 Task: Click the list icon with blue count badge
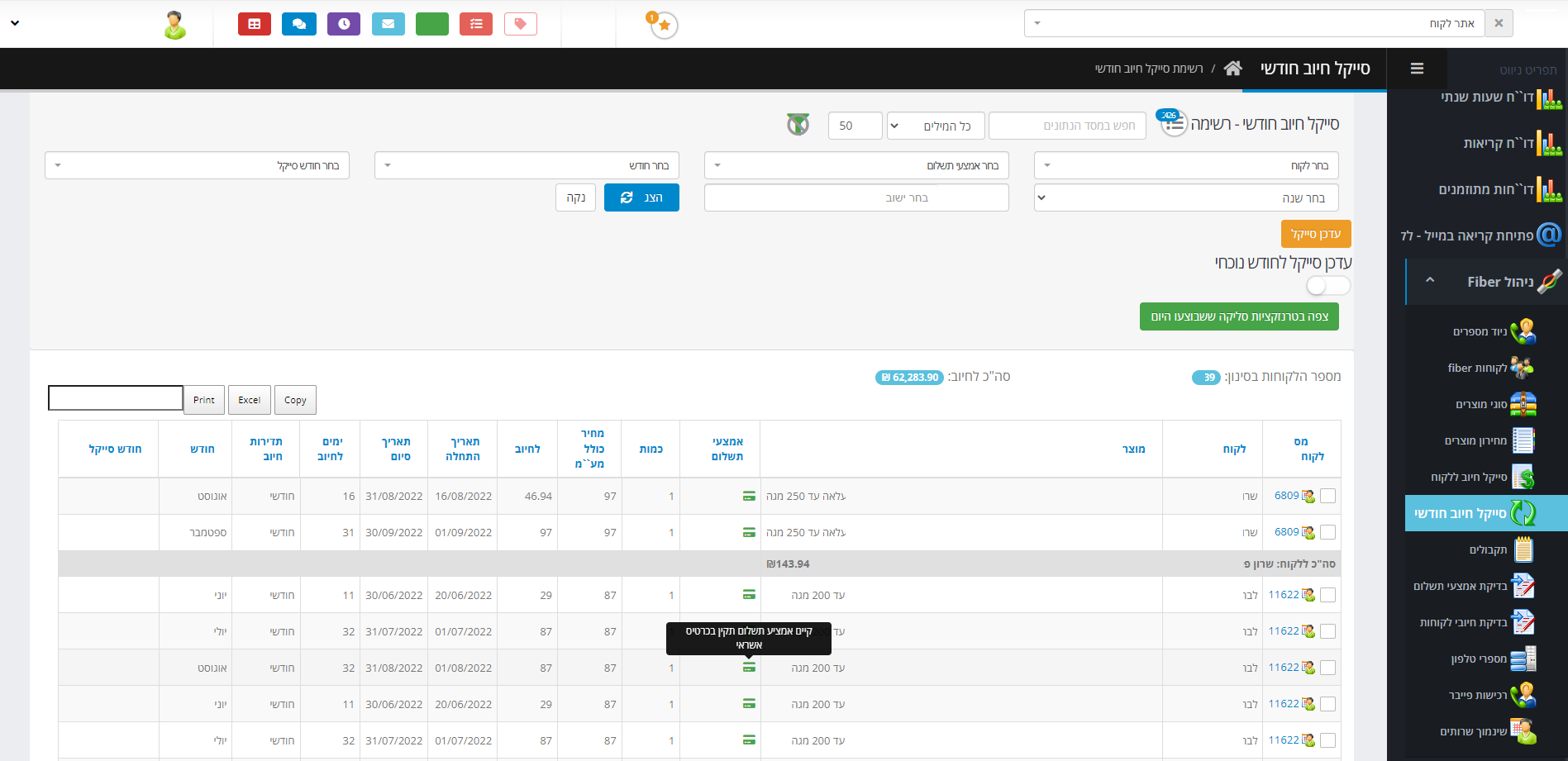coord(1173,123)
